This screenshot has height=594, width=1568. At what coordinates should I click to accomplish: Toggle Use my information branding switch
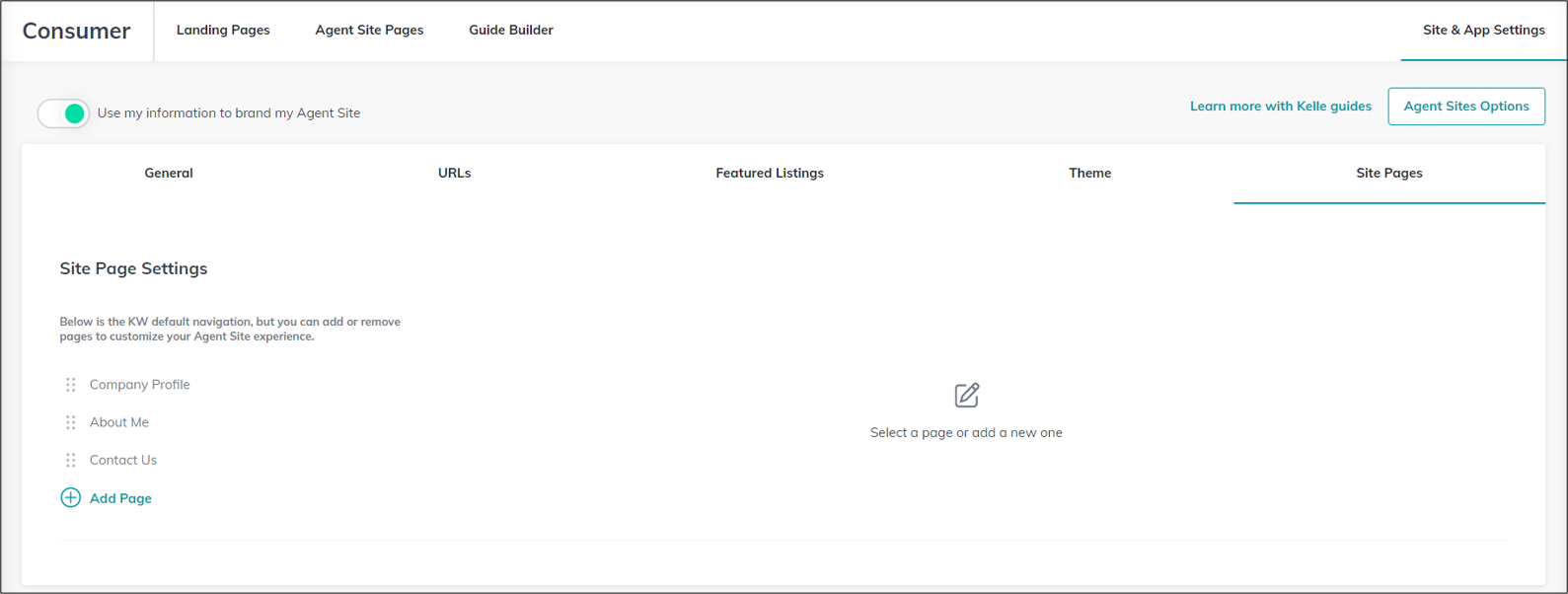coord(63,113)
